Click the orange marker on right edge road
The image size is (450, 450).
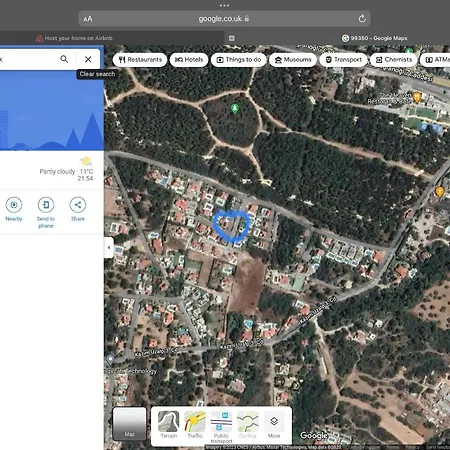pyautogui.click(x=440, y=192)
